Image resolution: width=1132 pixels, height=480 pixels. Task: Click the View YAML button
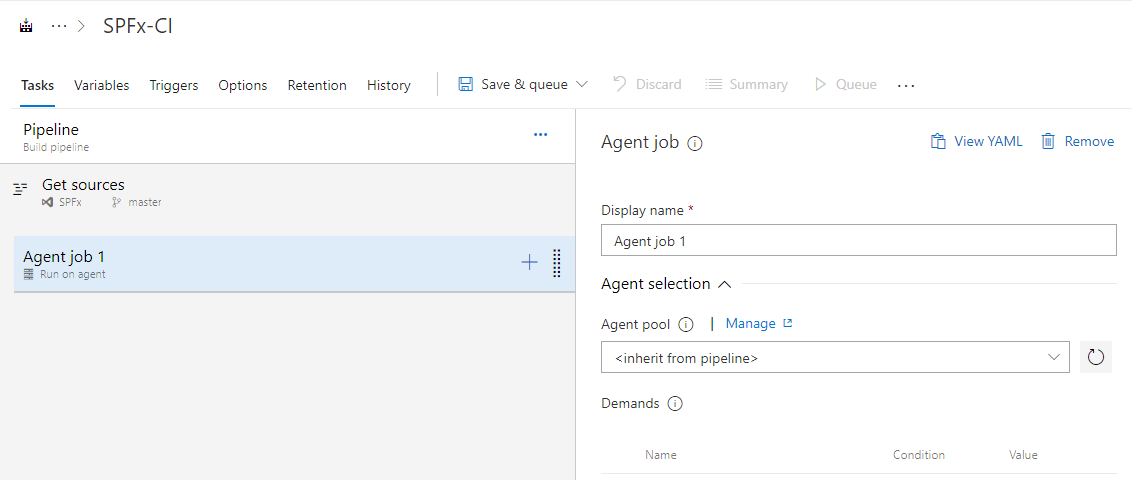[x=976, y=142]
